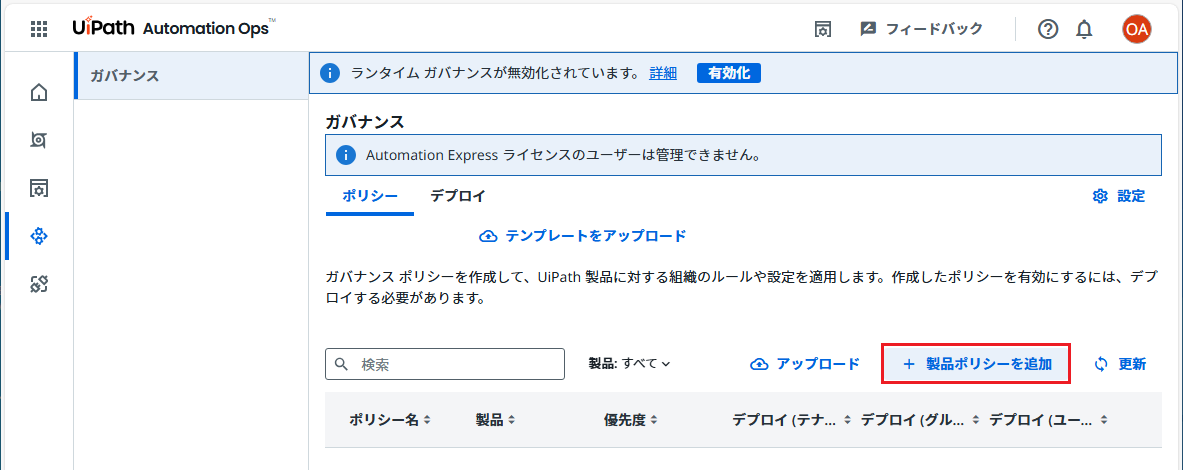Open the OA user avatar menu
1183x470 pixels.
[1136, 29]
